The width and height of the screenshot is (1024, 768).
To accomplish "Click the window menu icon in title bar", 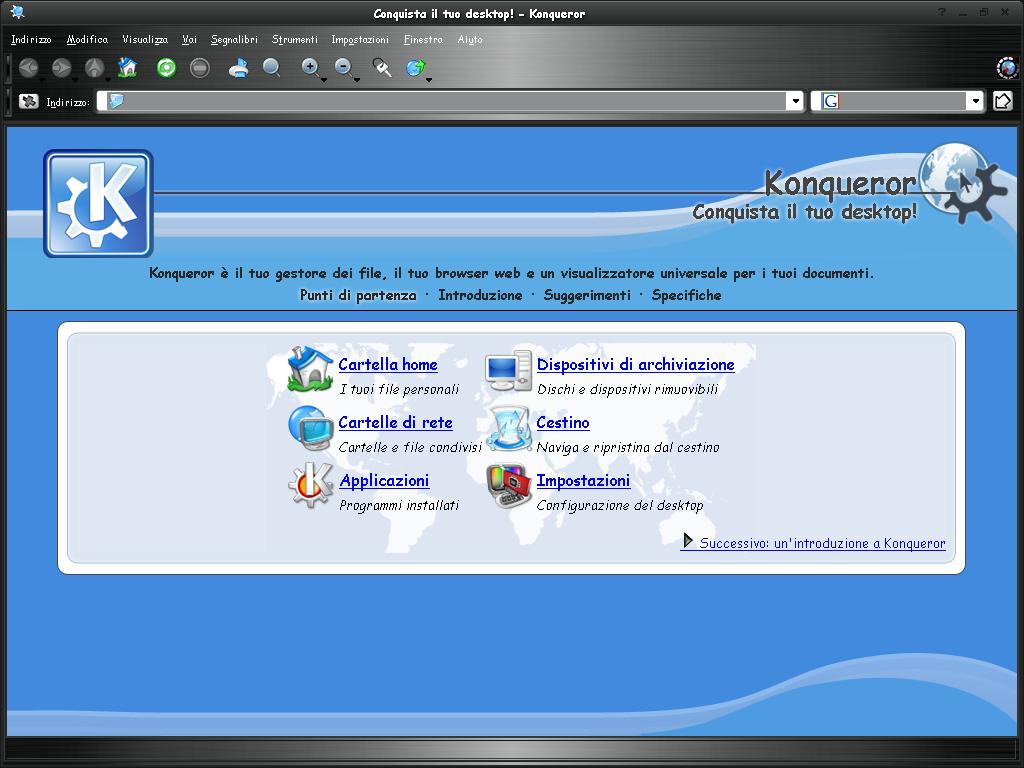I will point(18,12).
